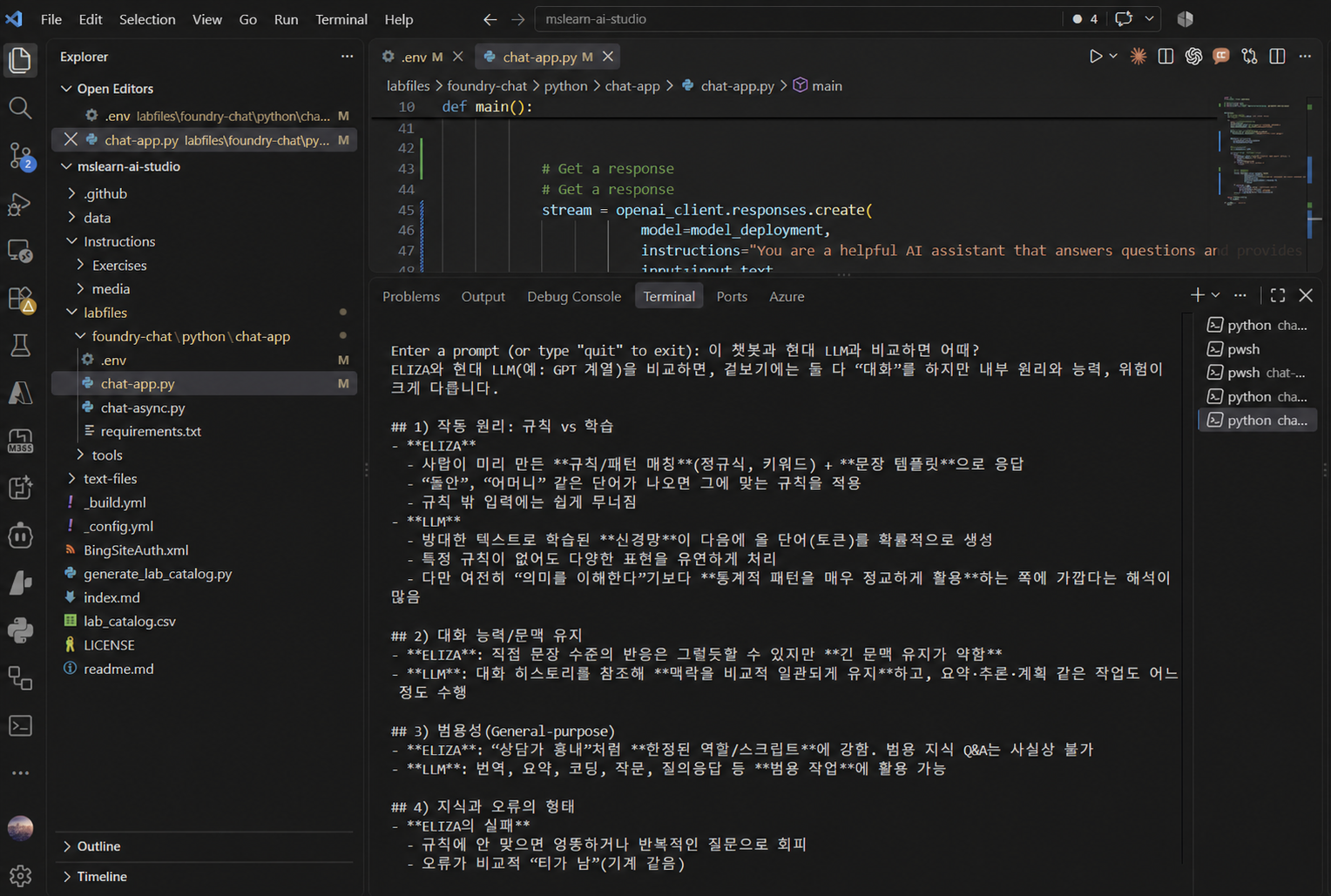Open the Explorer view in activity bar
Screen dimensions: 1331x896
(x=20, y=60)
